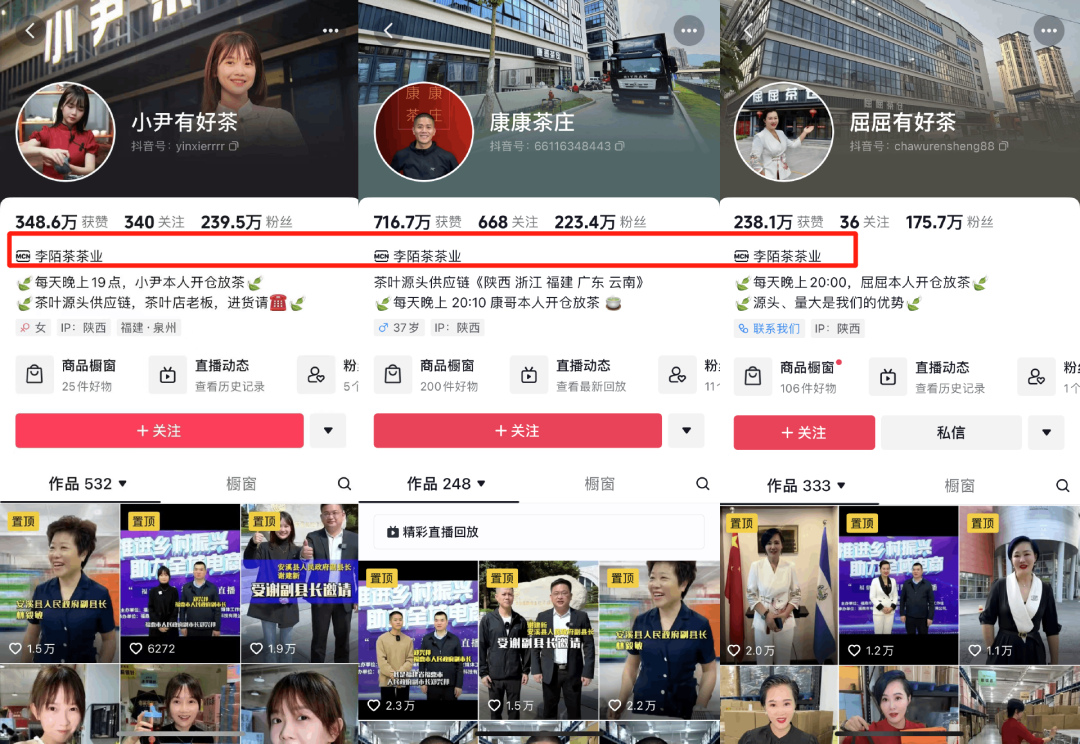Open more options on 屈屈有好茶 profile
This screenshot has width=1080, height=744.
(x=1048, y=31)
